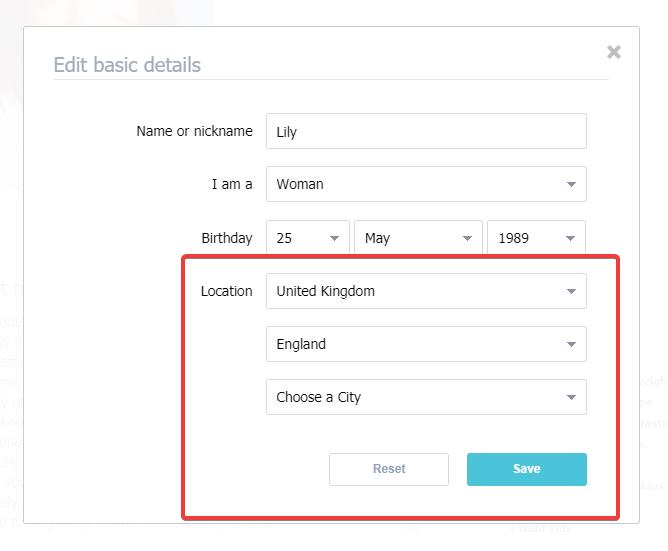Open the birthday month dropdown showing May
The width and height of the screenshot is (668, 551).
418,238
